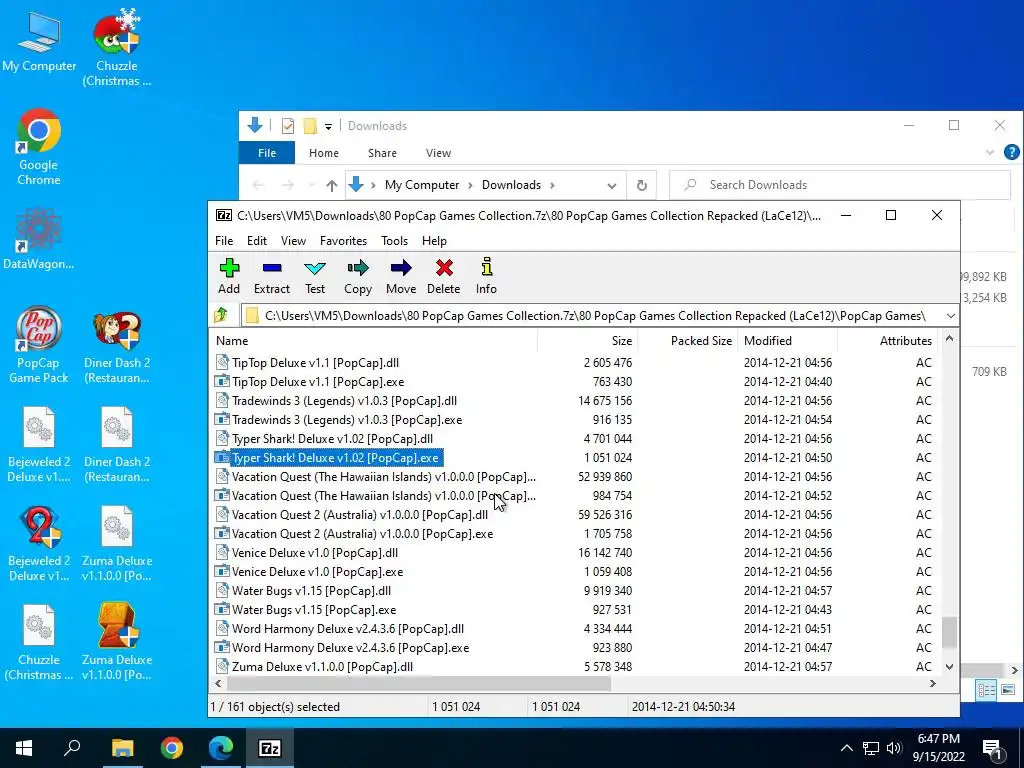Switch to View ribbon tab in Explorer

pyautogui.click(x=438, y=153)
